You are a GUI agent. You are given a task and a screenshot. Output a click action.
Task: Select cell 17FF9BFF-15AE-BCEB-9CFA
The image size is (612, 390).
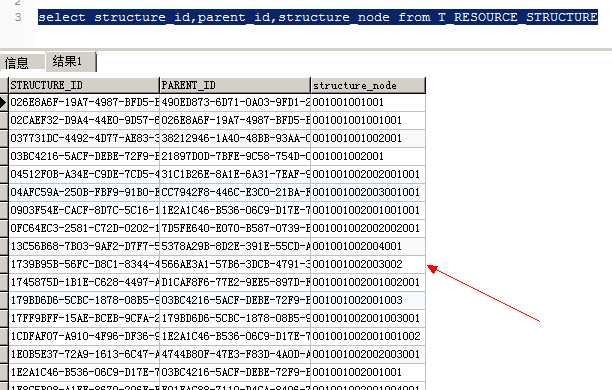[84, 318]
